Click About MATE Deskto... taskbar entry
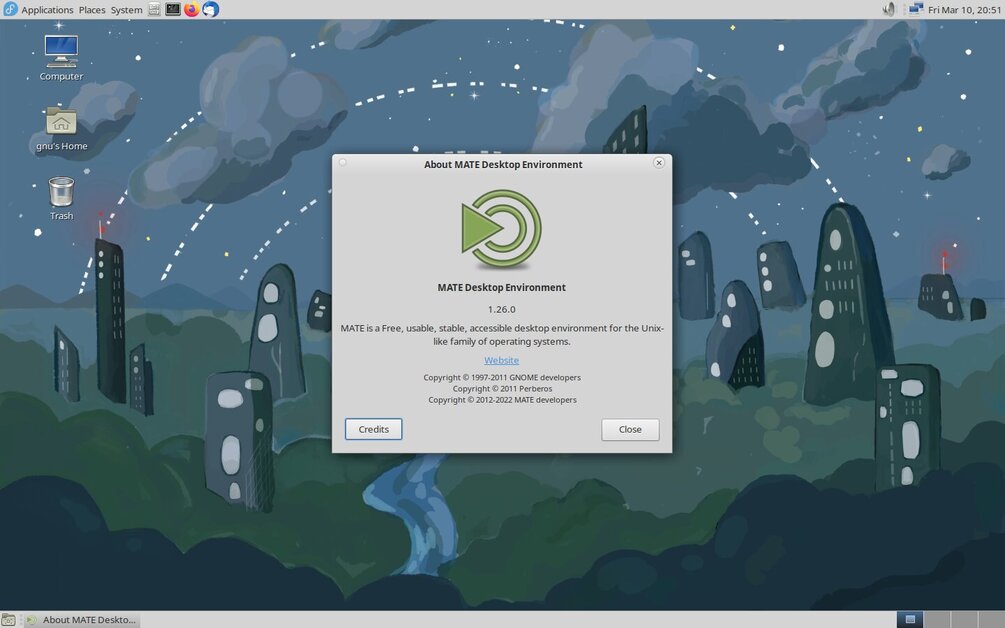The width and height of the screenshot is (1005, 628). pos(80,620)
